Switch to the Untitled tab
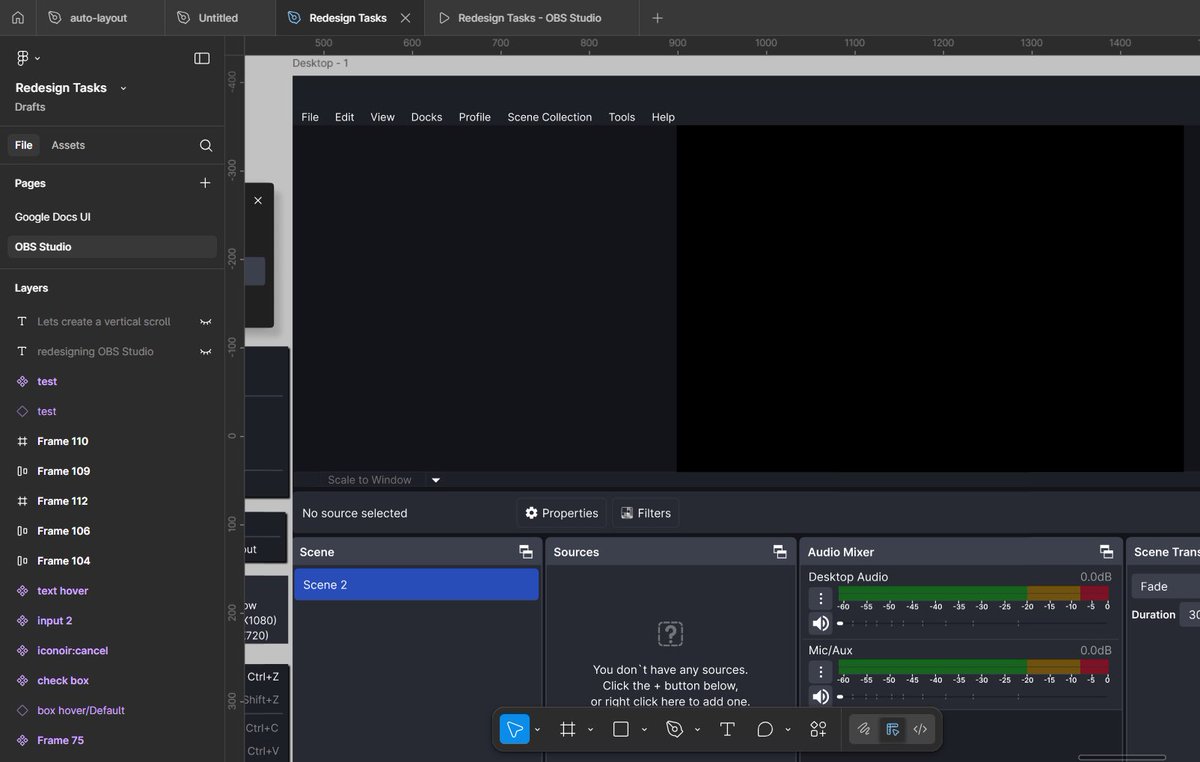The width and height of the screenshot is (1200, 762). point(218,18)
